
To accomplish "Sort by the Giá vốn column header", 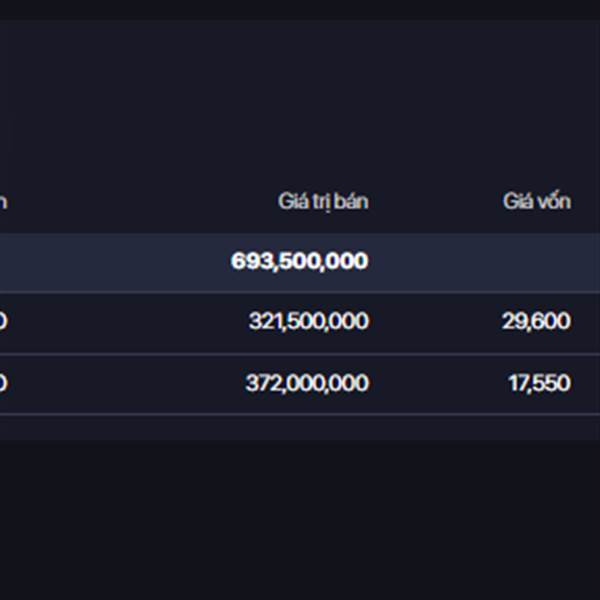I will (x=536, y=201).
